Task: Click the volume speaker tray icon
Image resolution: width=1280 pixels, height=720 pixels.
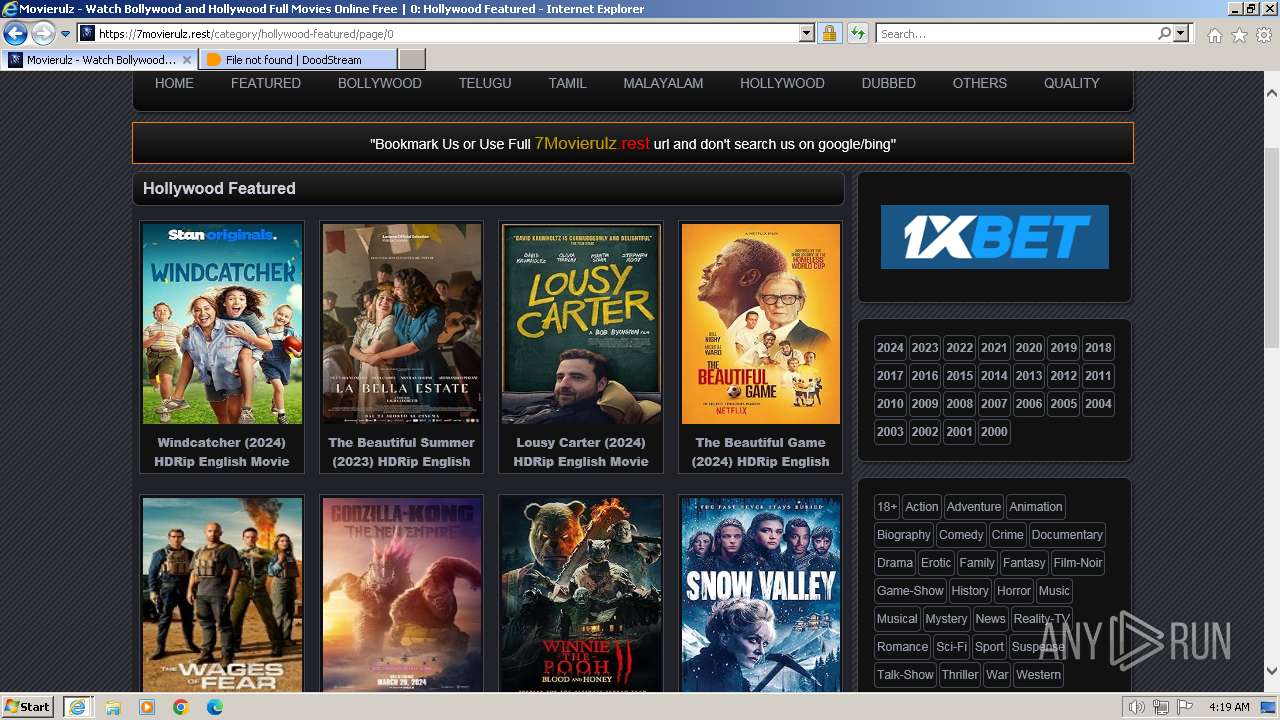Action: click(x=1137, y=707)
